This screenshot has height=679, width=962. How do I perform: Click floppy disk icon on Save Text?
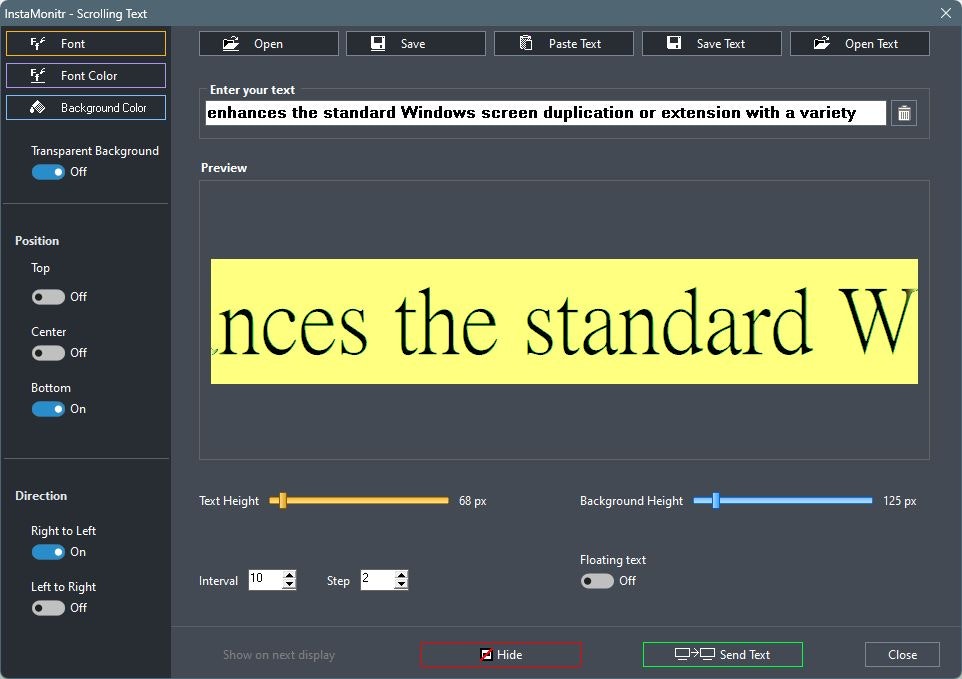click(674, 43)
